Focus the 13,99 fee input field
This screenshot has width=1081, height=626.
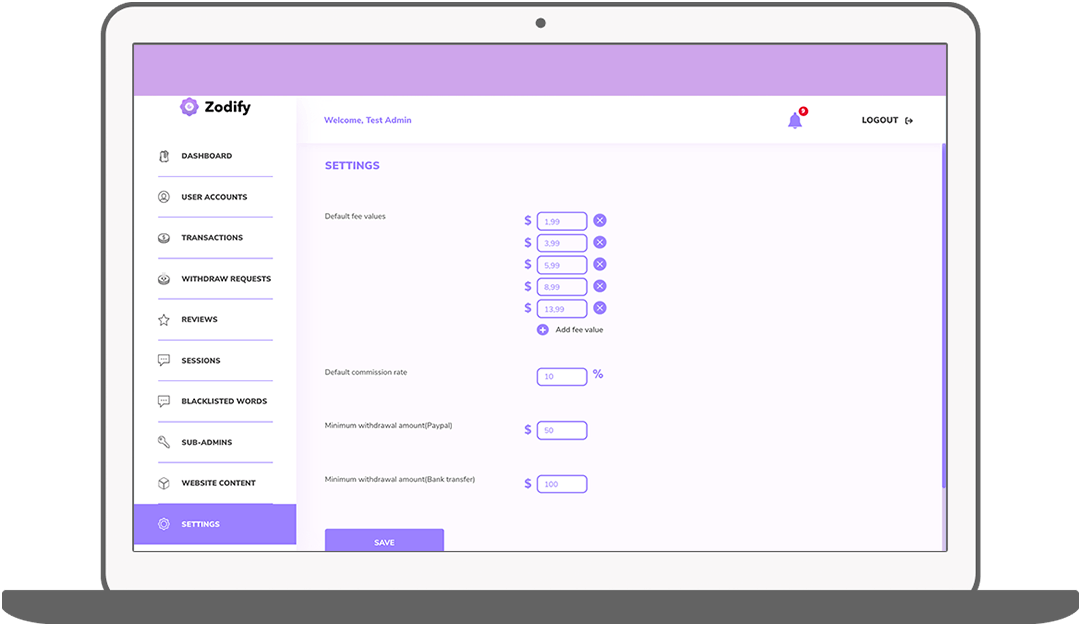pyautogui.click(x=562, y=309)
